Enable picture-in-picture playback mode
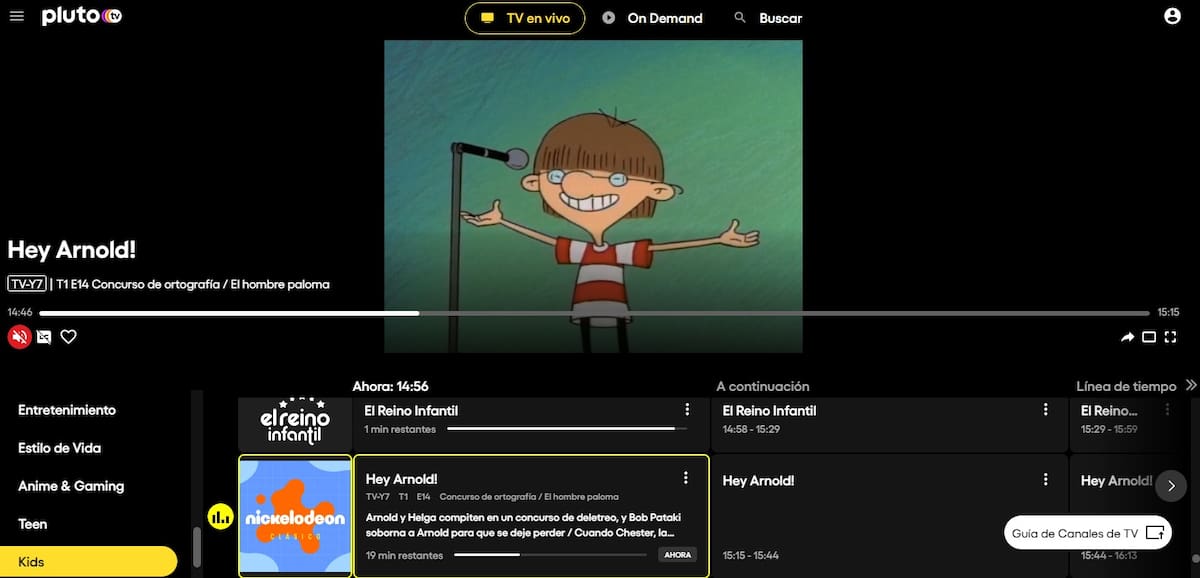This screenshot has height=578, width=1200. tap(1149, 337)
